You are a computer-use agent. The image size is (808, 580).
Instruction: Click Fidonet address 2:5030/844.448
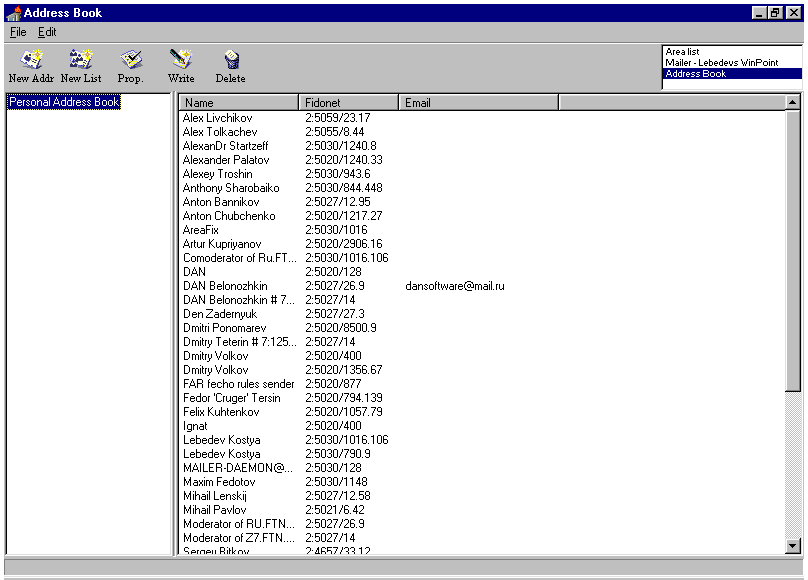point(343,188)
